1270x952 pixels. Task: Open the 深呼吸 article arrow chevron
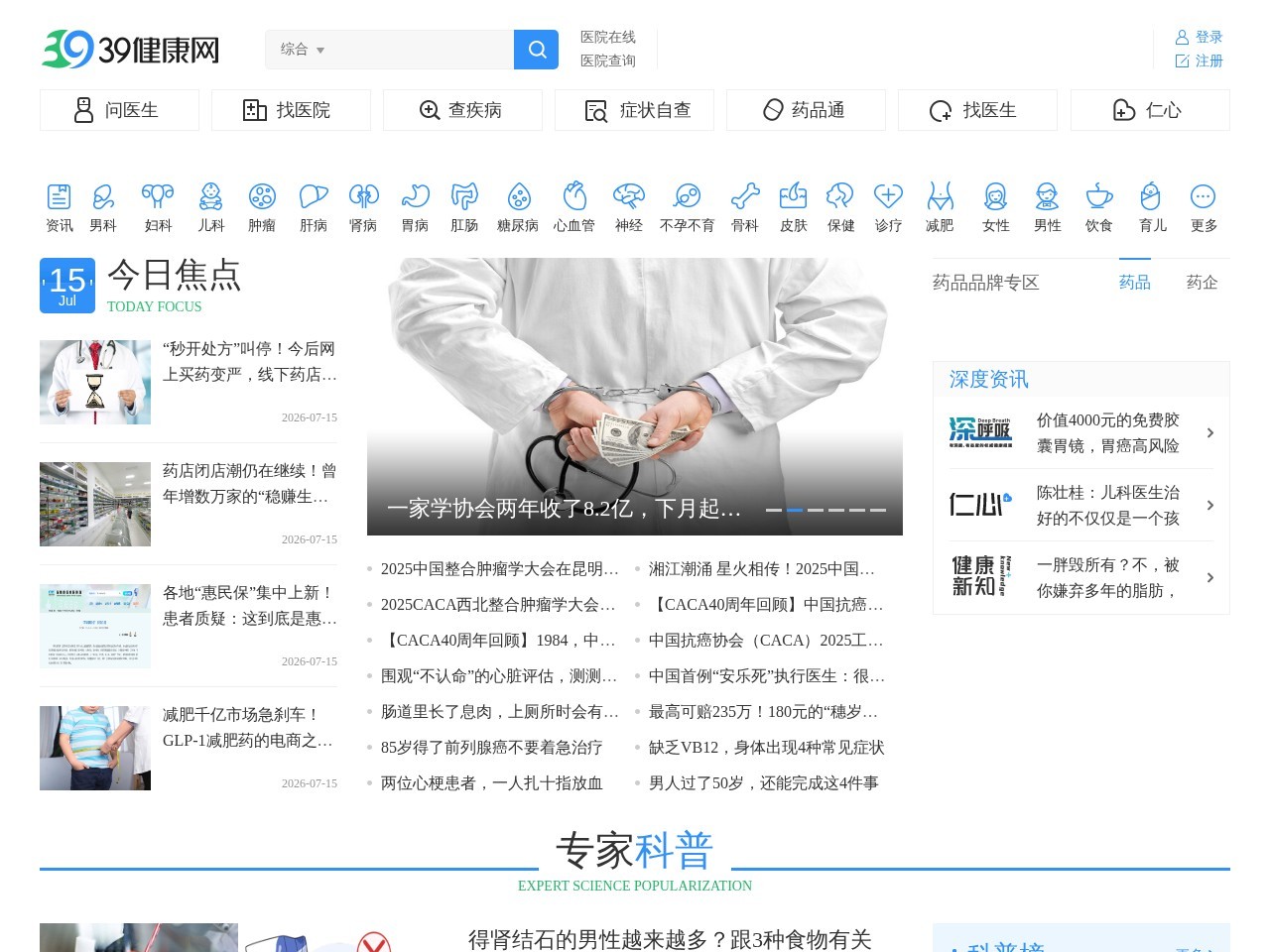pyautogui.click(x=1210, y=432)
